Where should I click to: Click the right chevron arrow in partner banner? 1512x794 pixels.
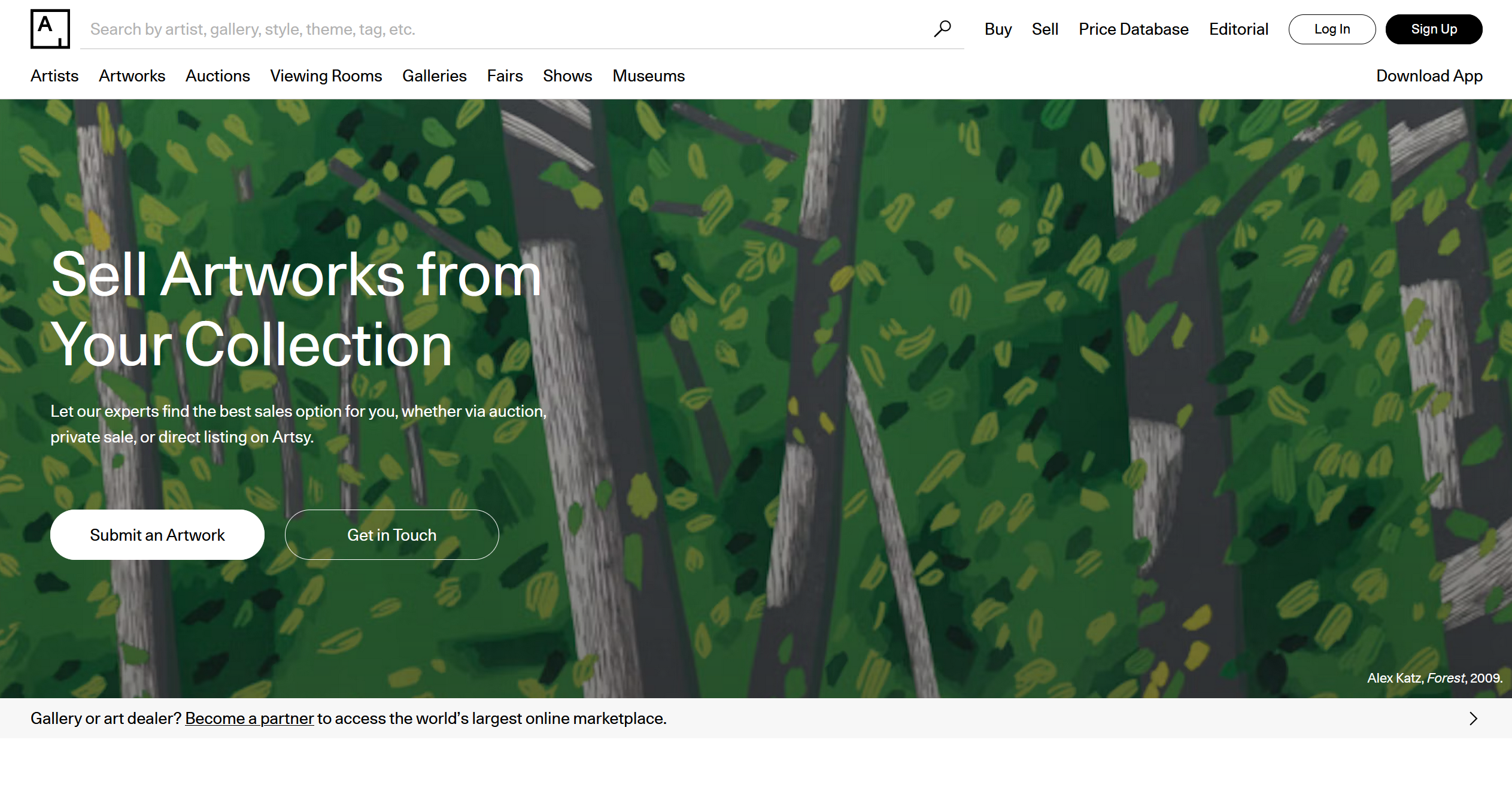click(1473, 718)
